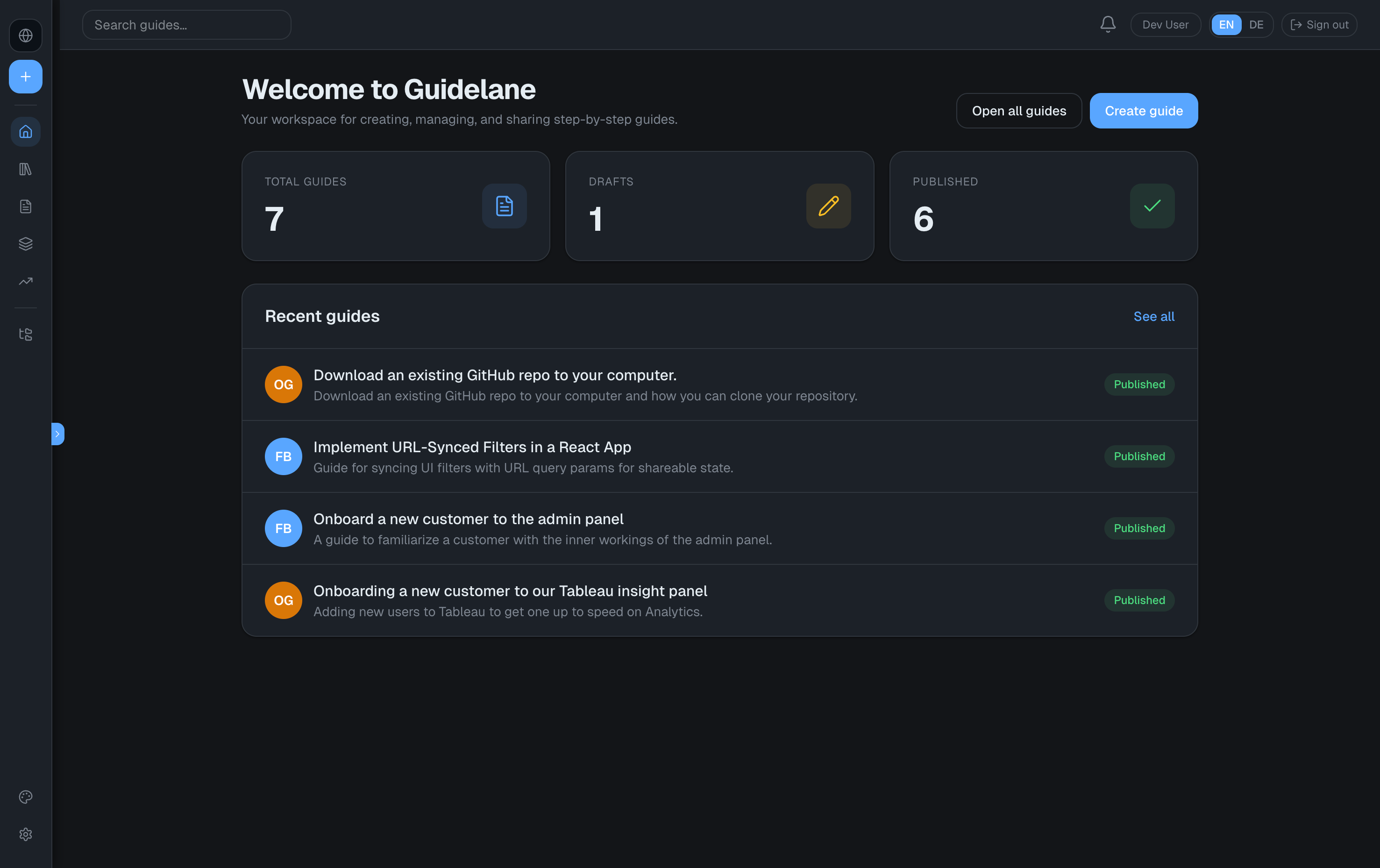
Task: Click the drafts count 1
Action: 596,219
